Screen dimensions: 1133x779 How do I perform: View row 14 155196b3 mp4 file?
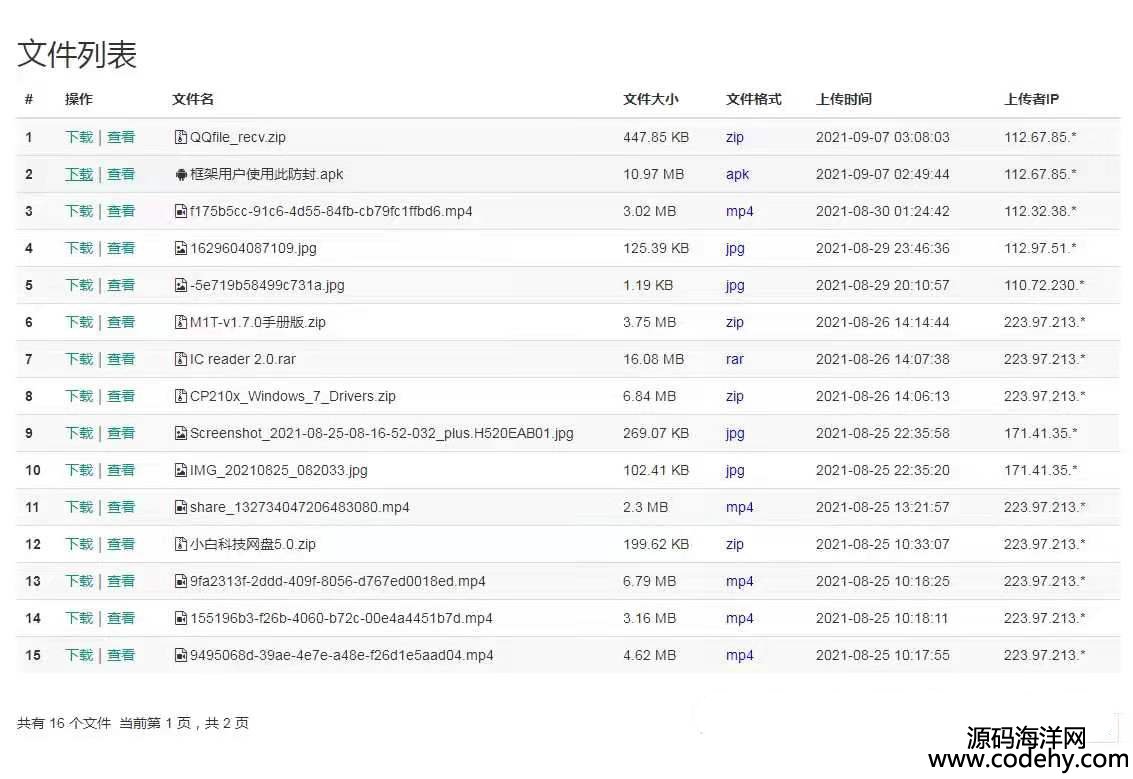[121, 619]
